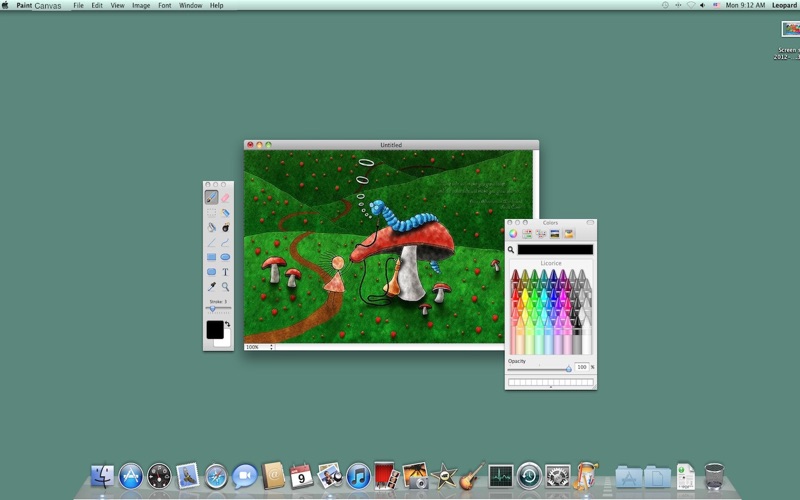Open Photo Booth from the Dock
This screenshot has width=800, height=500.
point(386,476)
